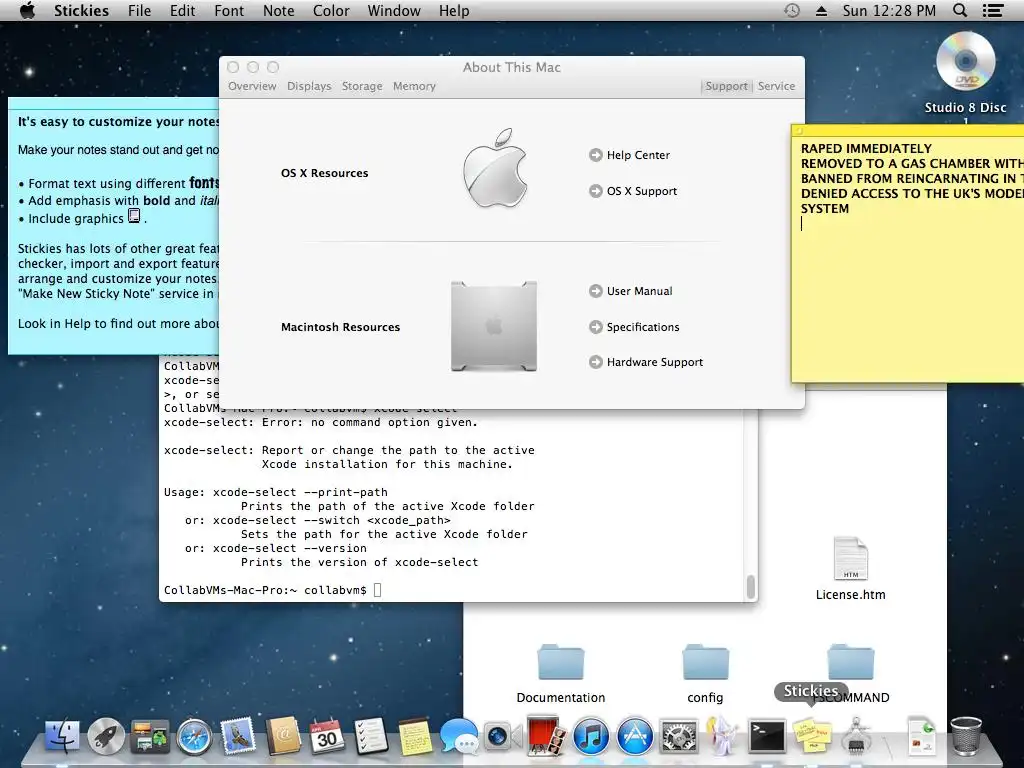Viewport: 1024px width, 768px height.
Task: Click 'Usage: xcode-select --print-path' in Terminal
Action: click(x=276, y=492)
